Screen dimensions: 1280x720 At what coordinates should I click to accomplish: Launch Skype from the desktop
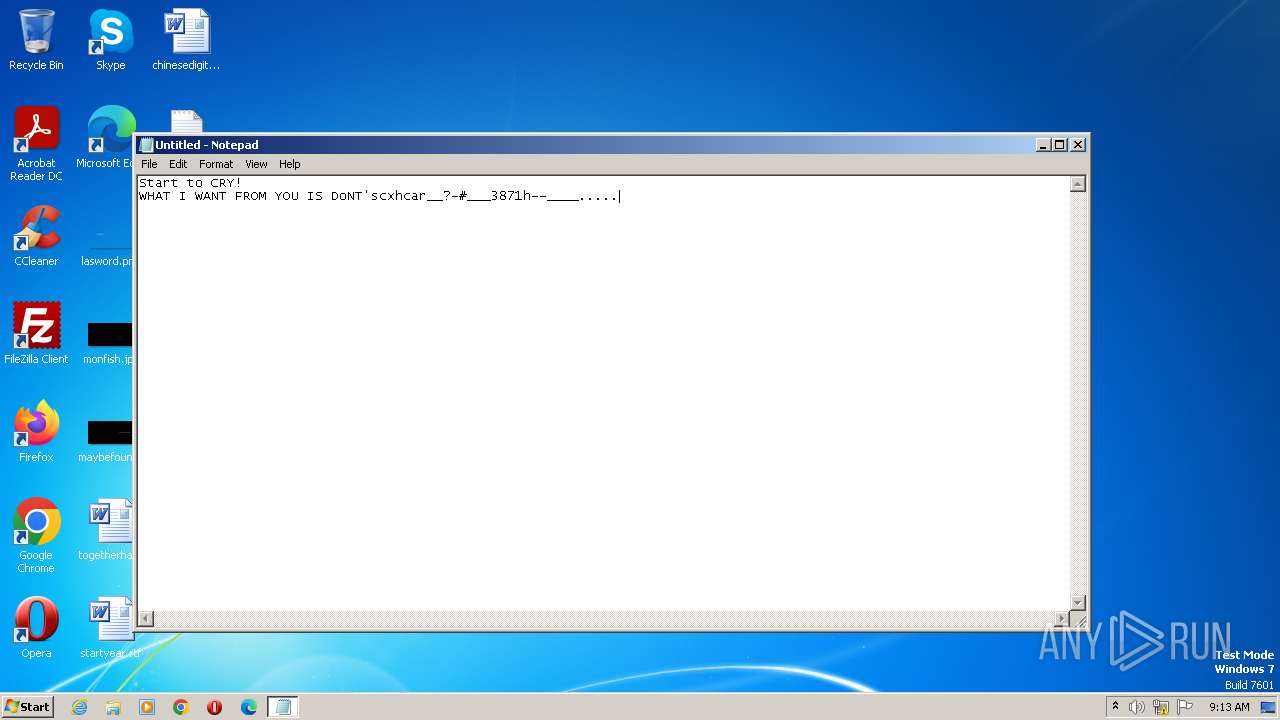point(110,41)
